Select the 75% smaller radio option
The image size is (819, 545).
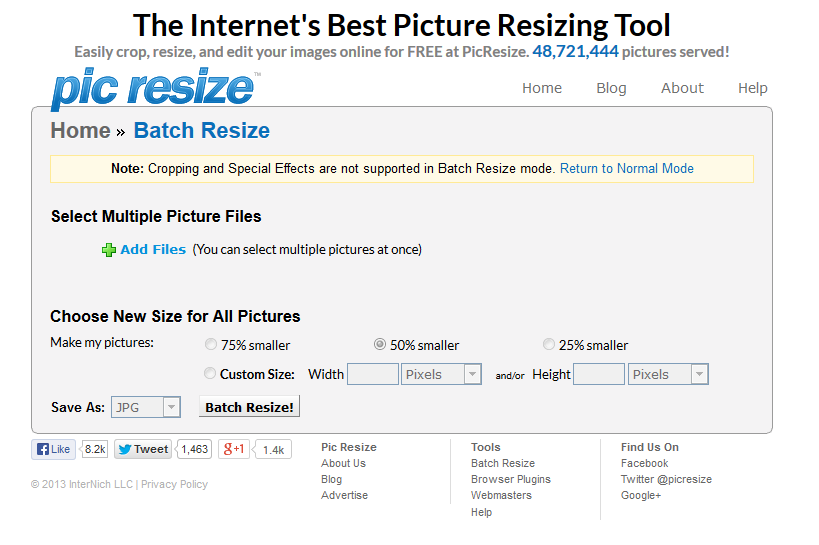tap(210, 344)
